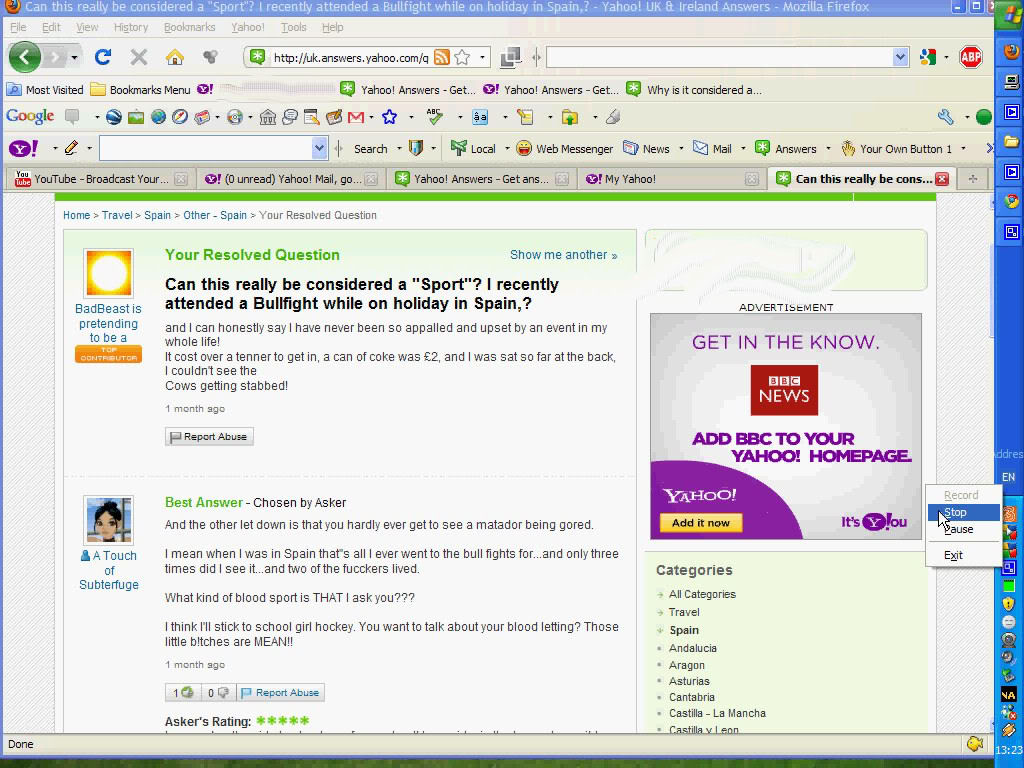Screen dimensions: 1024x768
Task: Click the Google search engine icon
Action: click(927, 57)
